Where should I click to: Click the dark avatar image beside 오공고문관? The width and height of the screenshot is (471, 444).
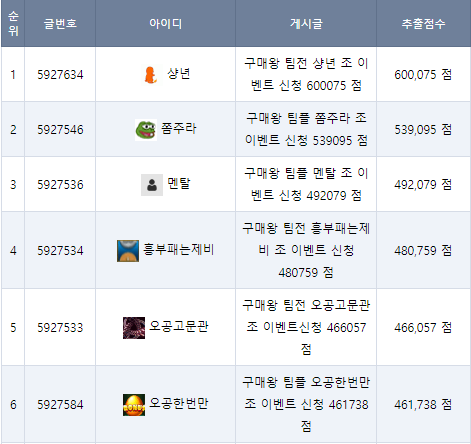(134, 328)
